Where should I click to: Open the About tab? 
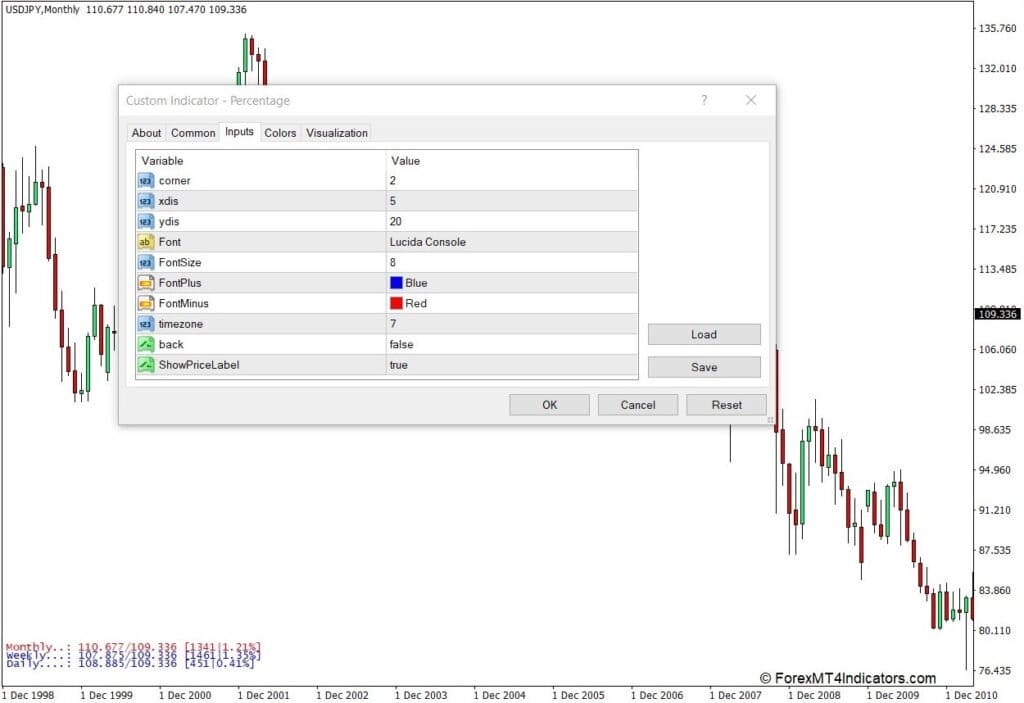[146, 133]
